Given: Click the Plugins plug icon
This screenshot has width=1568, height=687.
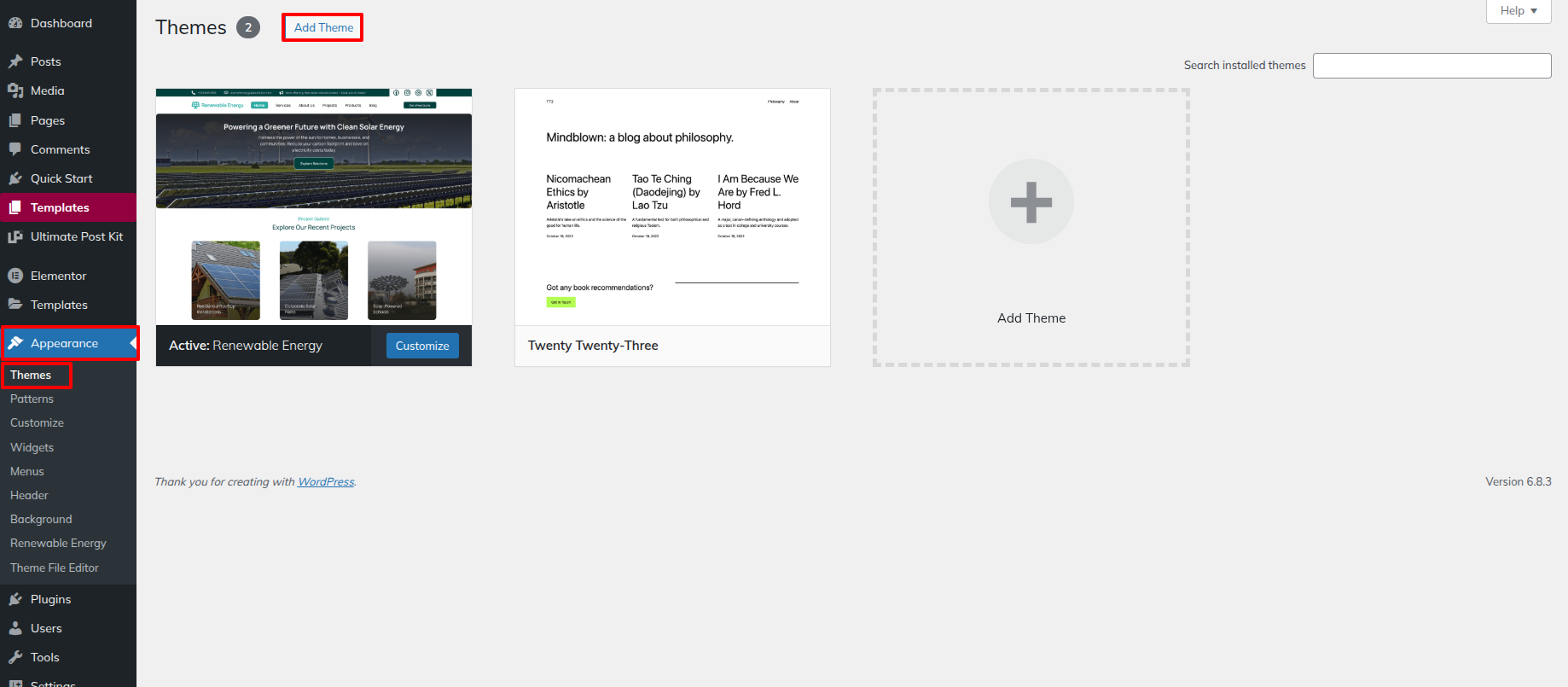Looking at the screenshot, I should point(15,599).
